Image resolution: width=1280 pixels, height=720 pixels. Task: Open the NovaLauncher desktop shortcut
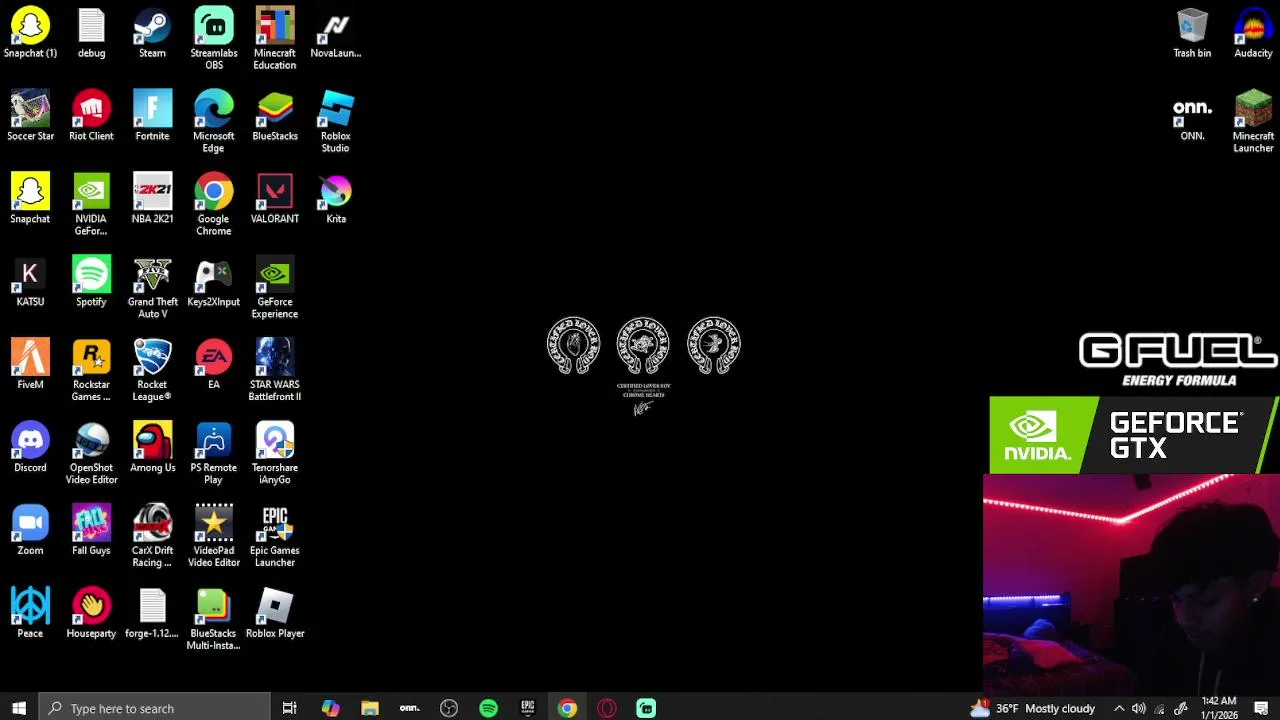335,33
